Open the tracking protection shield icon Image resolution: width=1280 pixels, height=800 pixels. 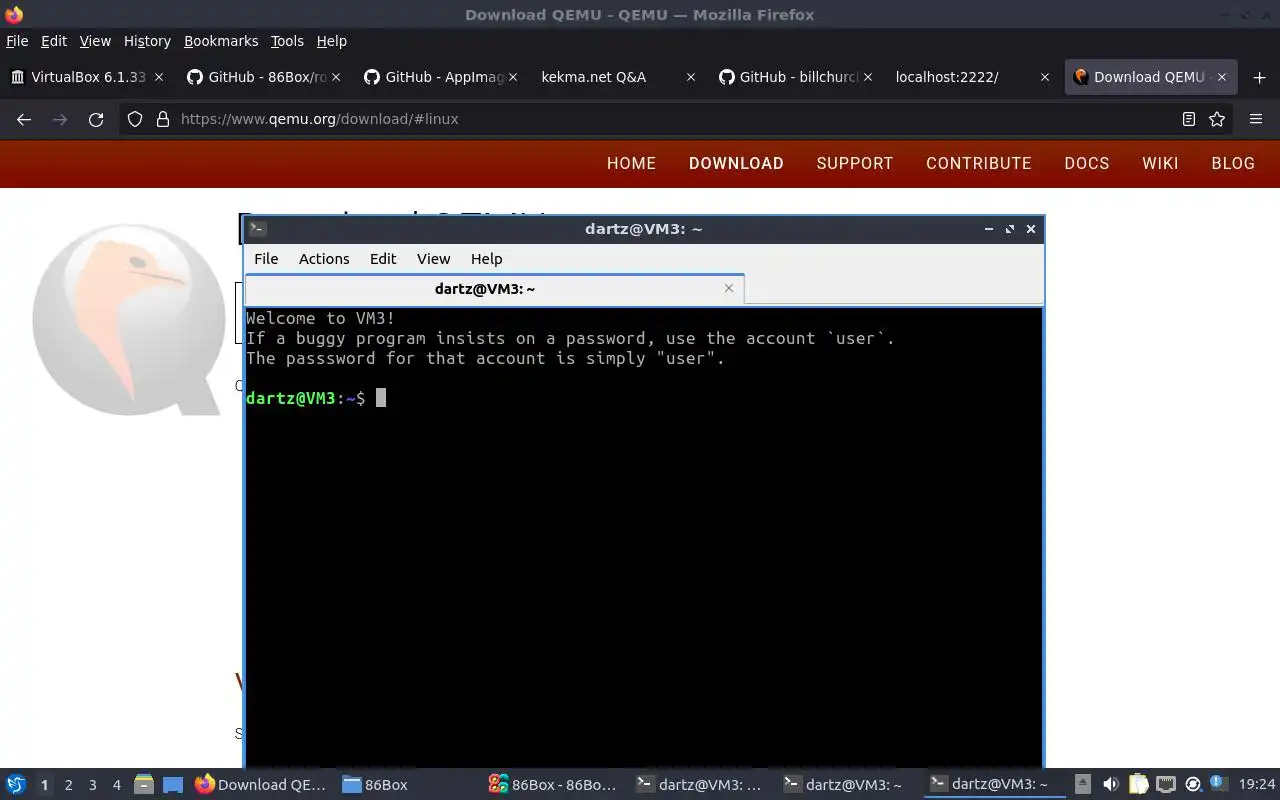(x=135, y=119)
